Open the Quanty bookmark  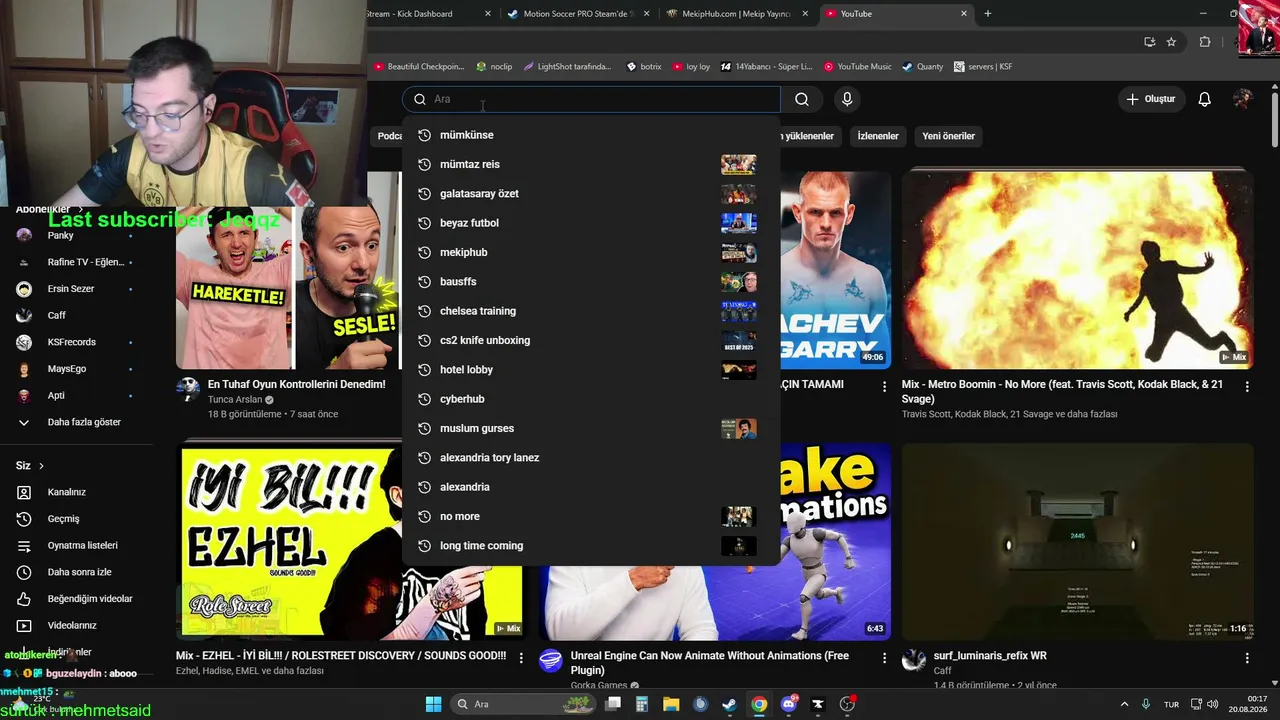tap(922, 67)
